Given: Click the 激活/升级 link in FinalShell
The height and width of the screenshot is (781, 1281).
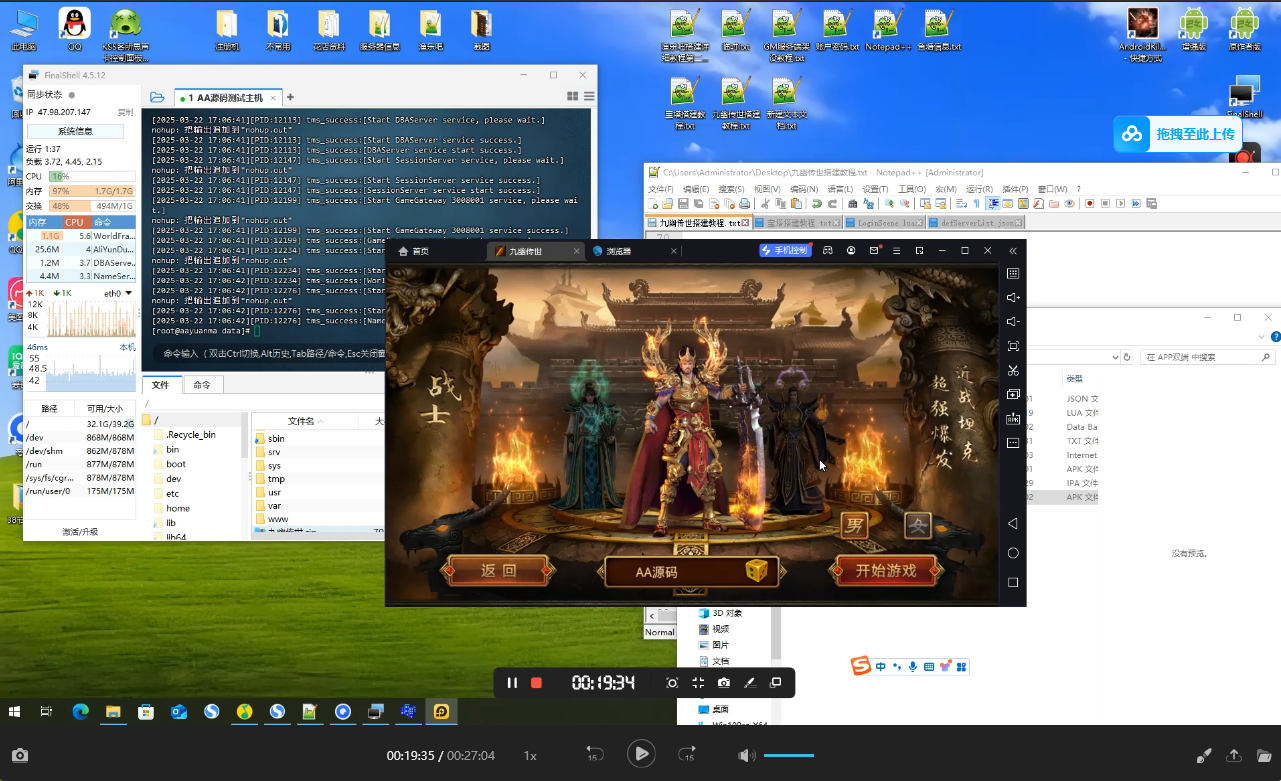Looking at the screenshot, I should click(80, 532).
